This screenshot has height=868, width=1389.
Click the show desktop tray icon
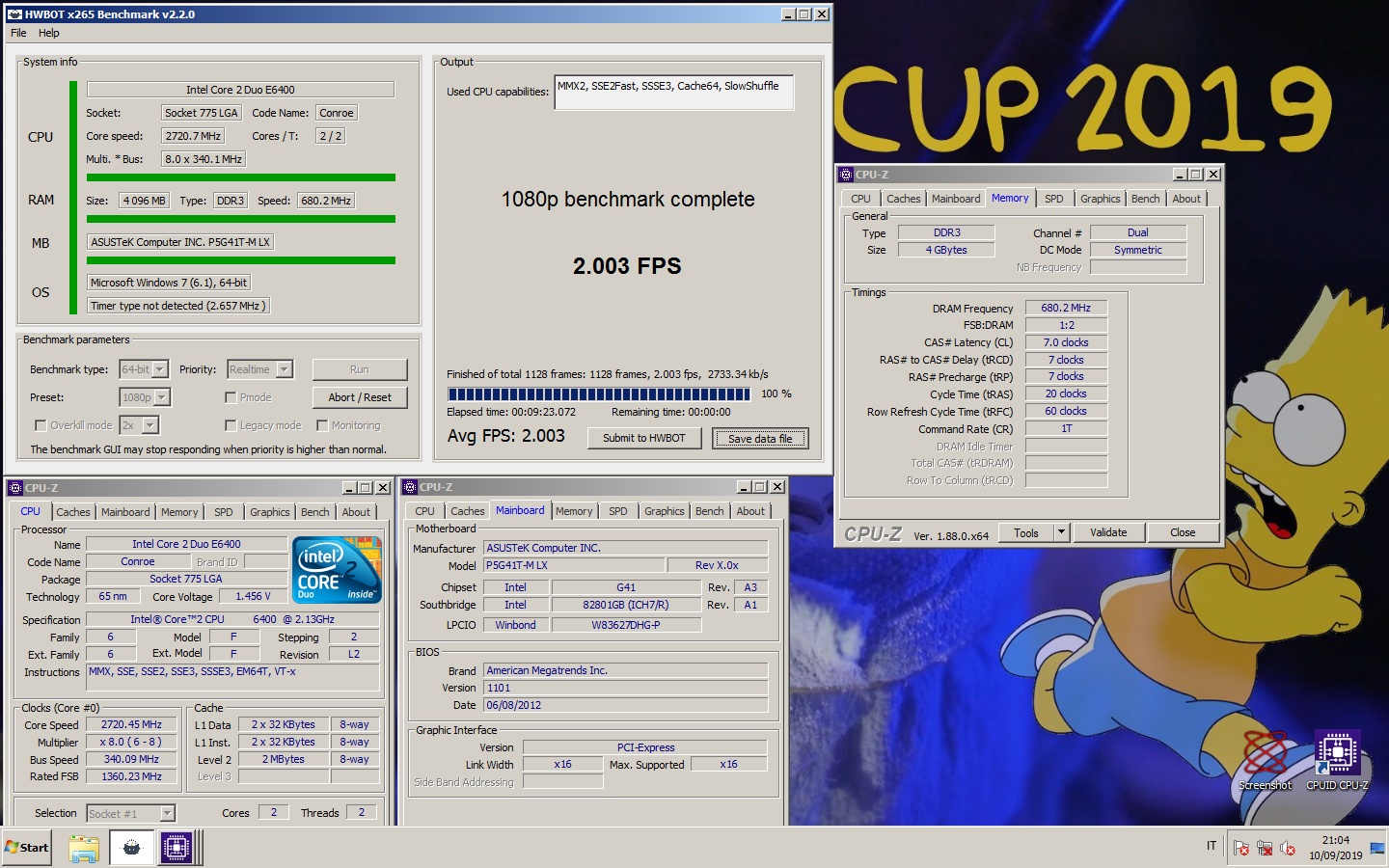click(1377, 848)
